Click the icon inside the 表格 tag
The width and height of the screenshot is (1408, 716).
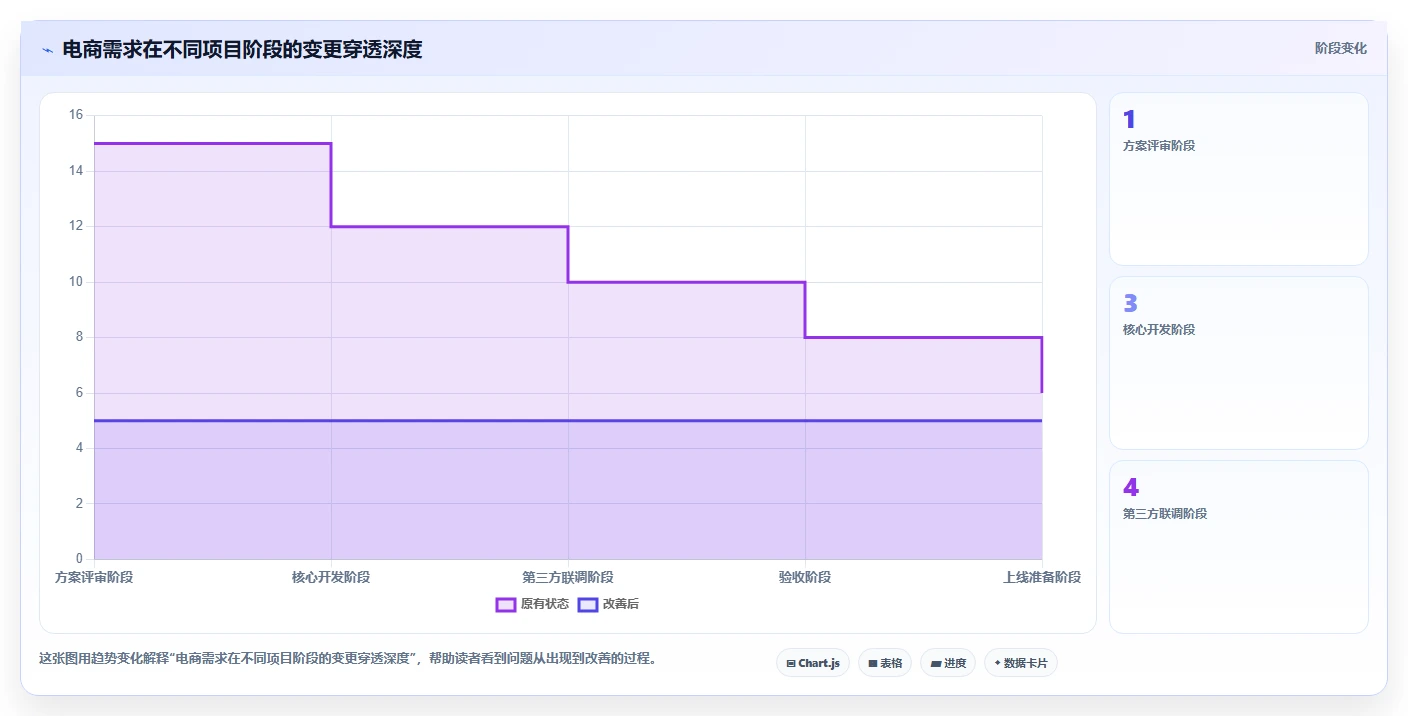(873, 663)
